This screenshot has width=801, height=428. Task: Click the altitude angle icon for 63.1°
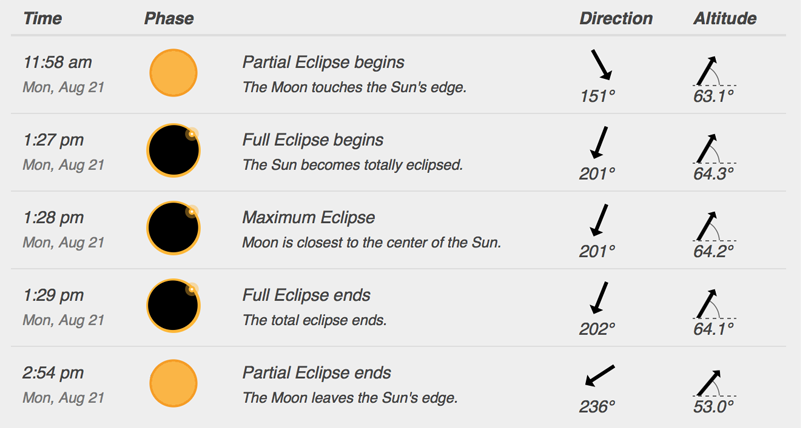coord(714,71)
